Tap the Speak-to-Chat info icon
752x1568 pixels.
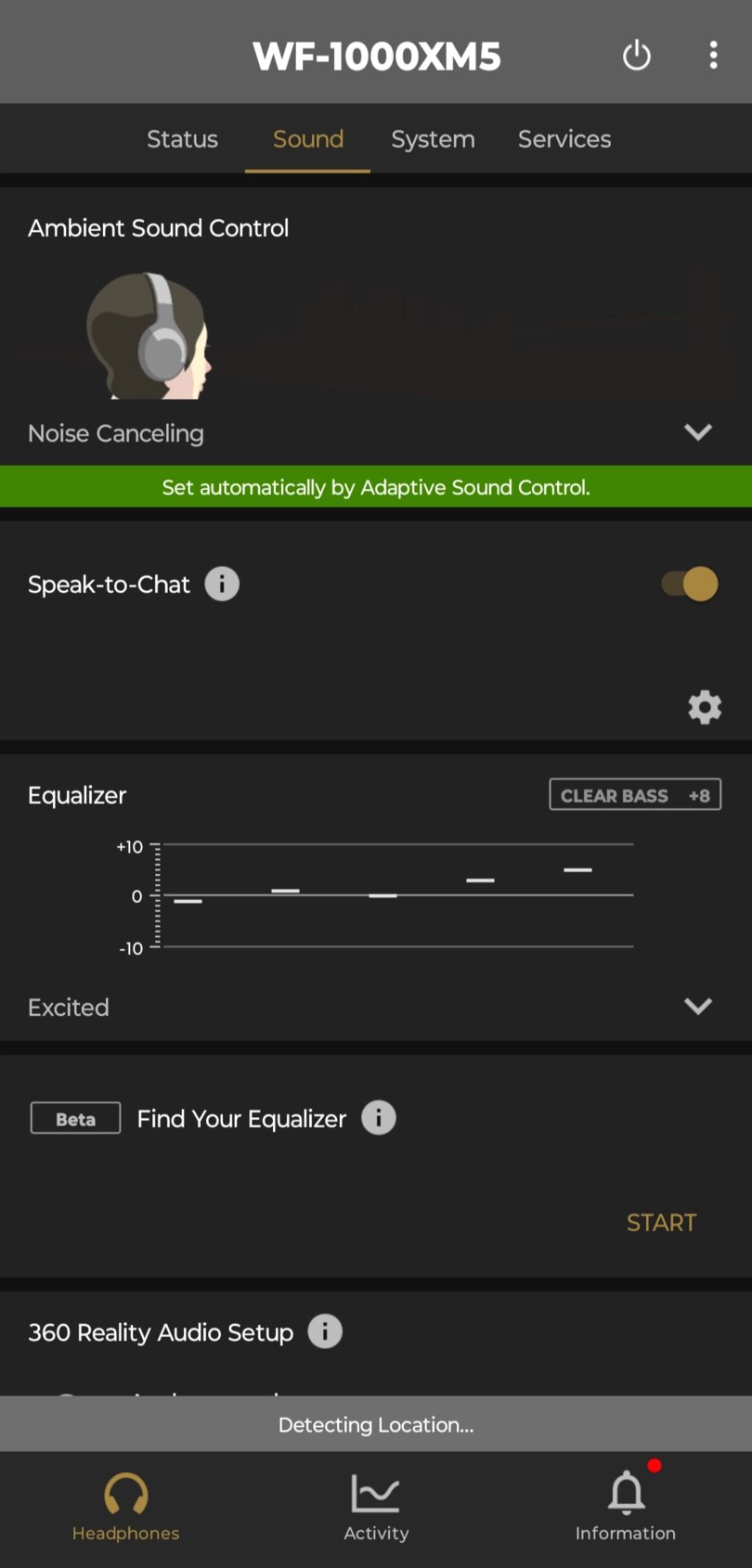222,585
